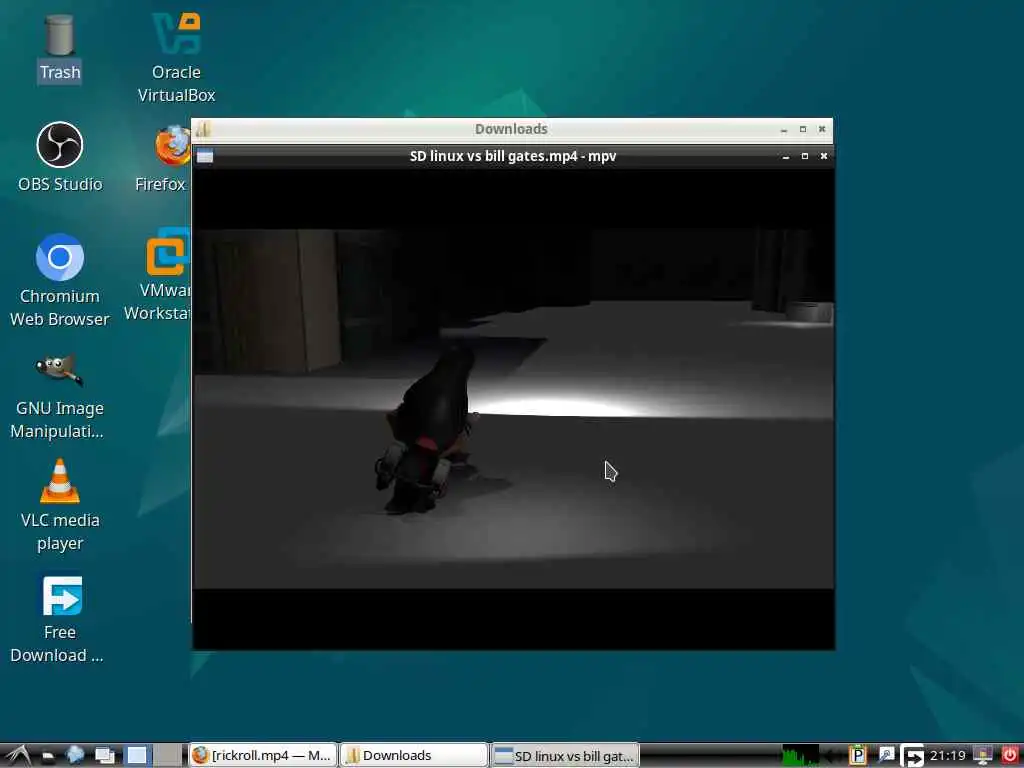The image size is (1024, 768).
Task: Open the Free Download Manager icon
Action: [x=59, y=619]
